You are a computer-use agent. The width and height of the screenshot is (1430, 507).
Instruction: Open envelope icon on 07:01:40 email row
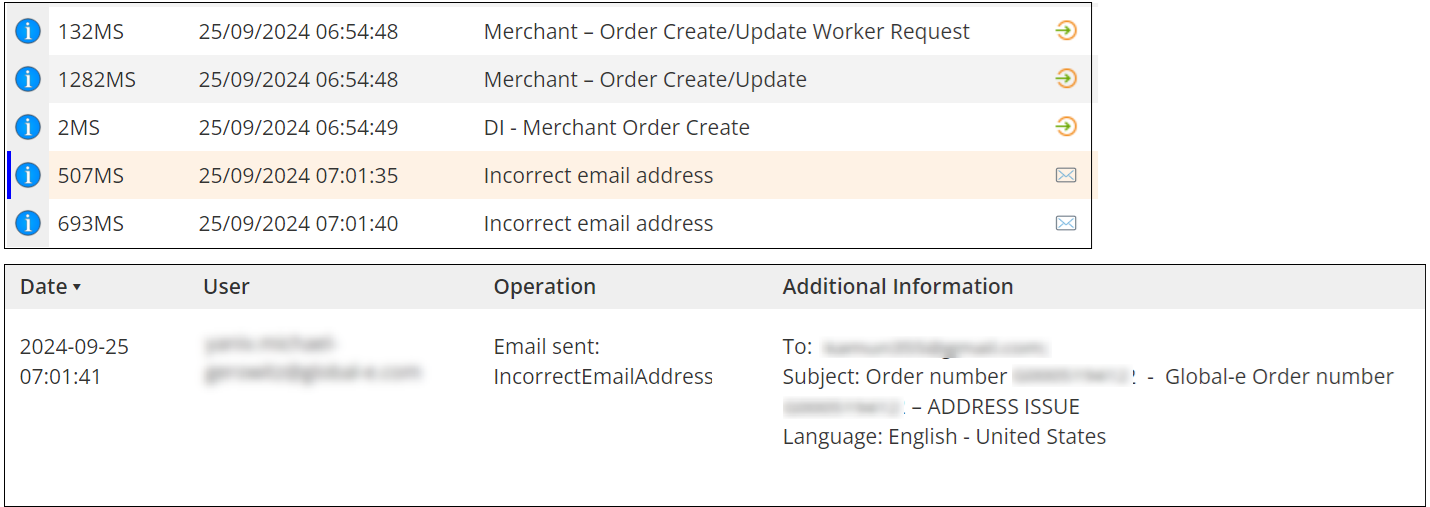[1066, 223]
